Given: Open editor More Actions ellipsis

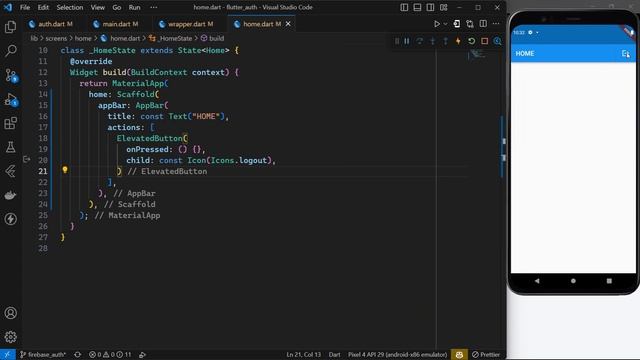Looking at the screenshot, I should [496, 24].
